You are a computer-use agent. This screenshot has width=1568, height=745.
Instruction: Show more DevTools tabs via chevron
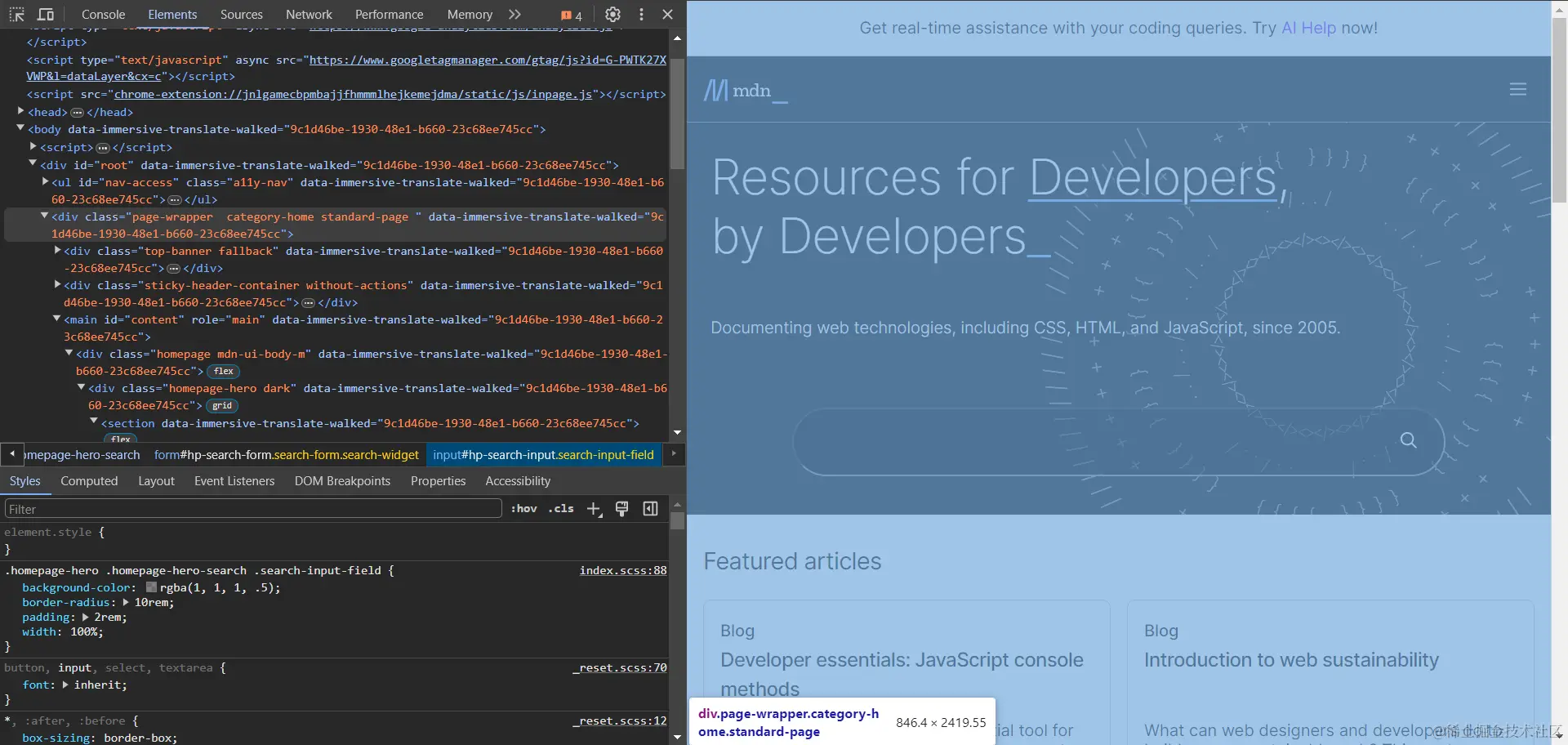514,15
